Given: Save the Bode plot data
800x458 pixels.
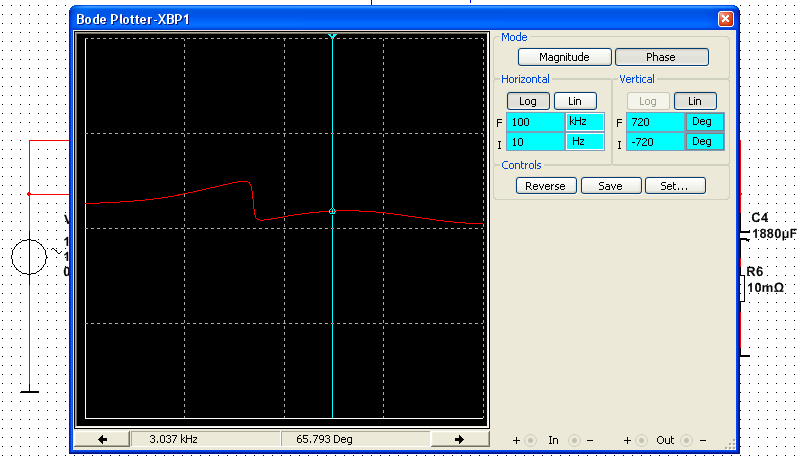Looking at the screenshot, I should [611, 186].
